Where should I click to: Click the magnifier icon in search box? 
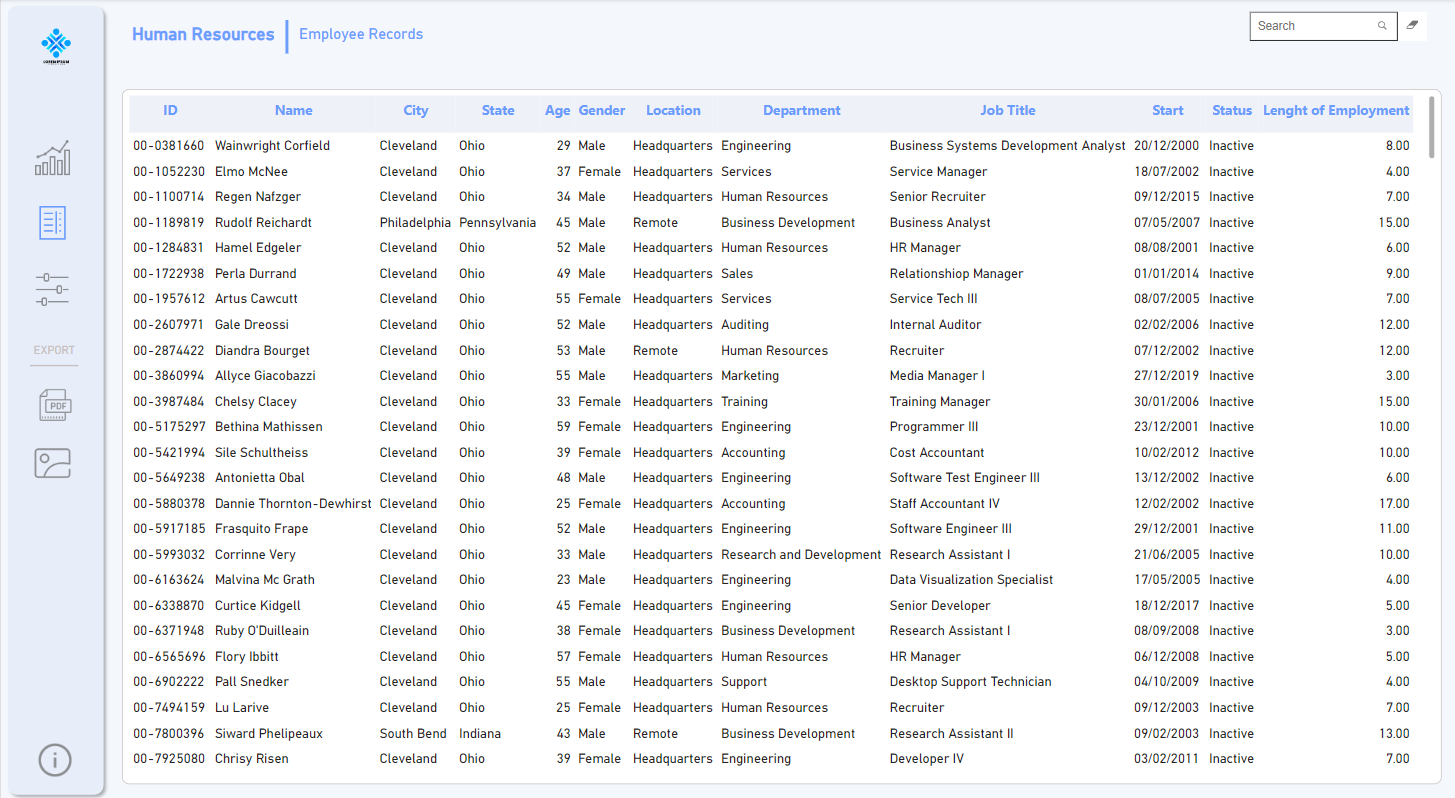tap(1382, 26)
